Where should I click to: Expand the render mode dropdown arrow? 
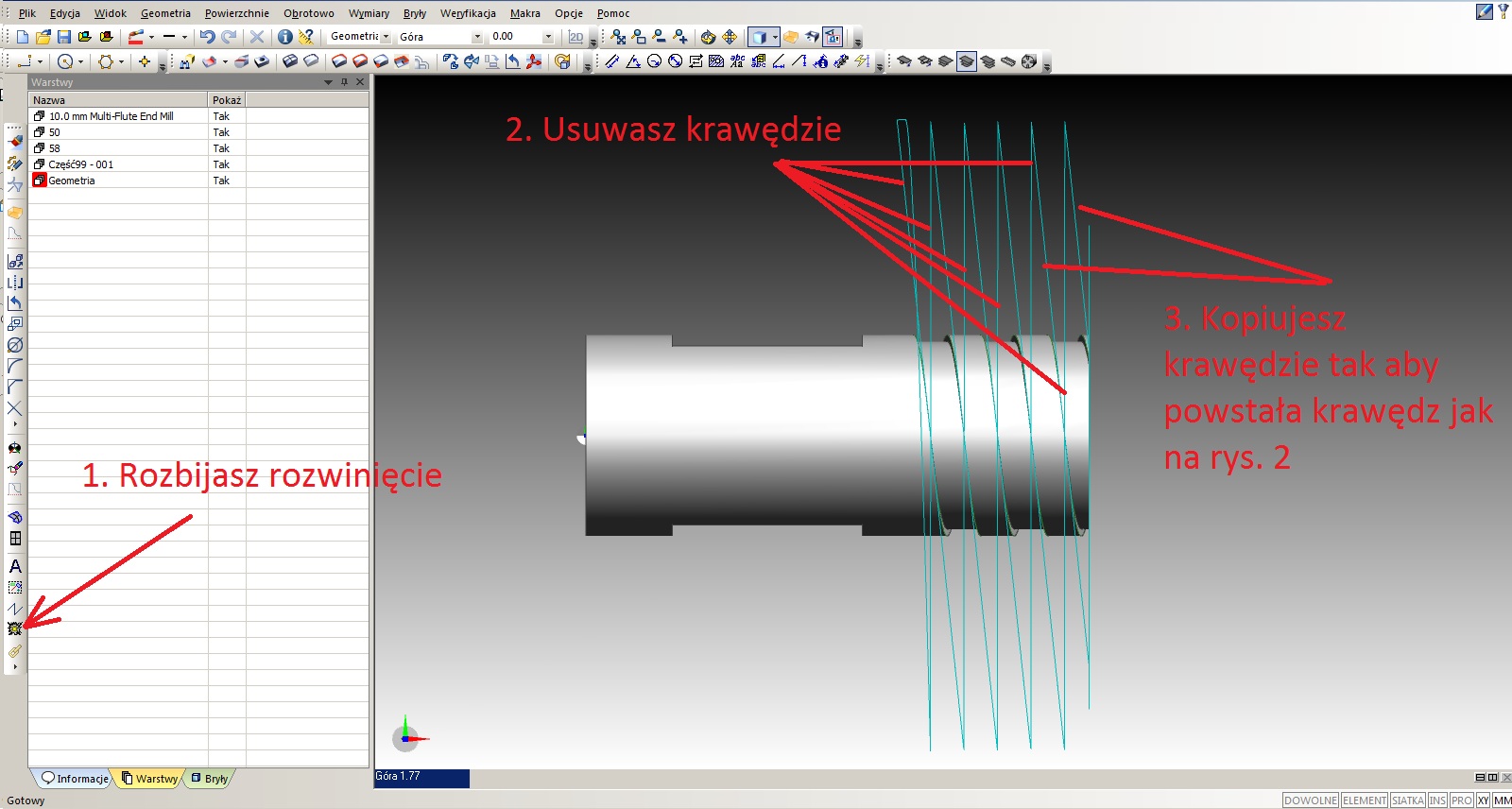(x=775, y=37)
